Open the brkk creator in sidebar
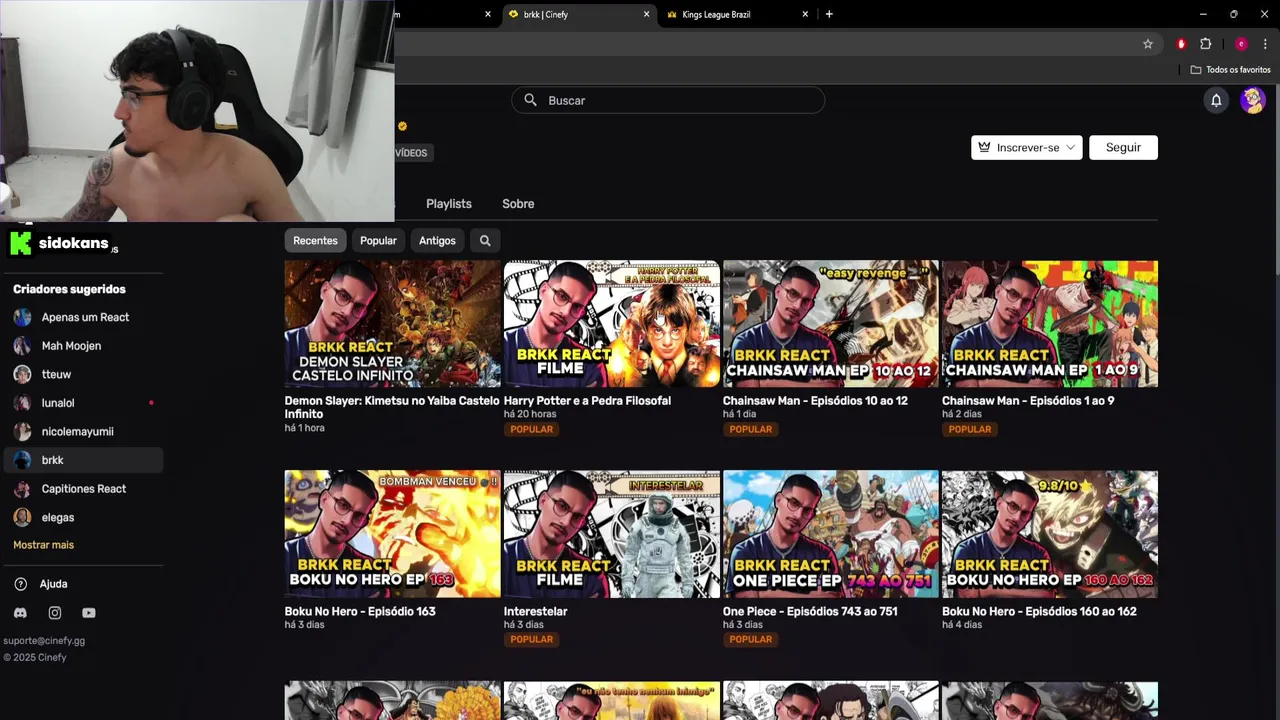Viewport: 1280px width, 720px height. tap(83, 460)
